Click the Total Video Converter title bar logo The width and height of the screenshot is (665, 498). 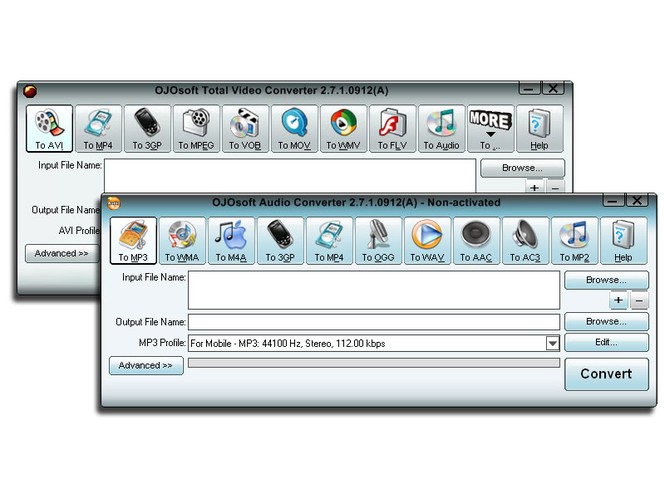pyautogui.click(x=30, y=91)
